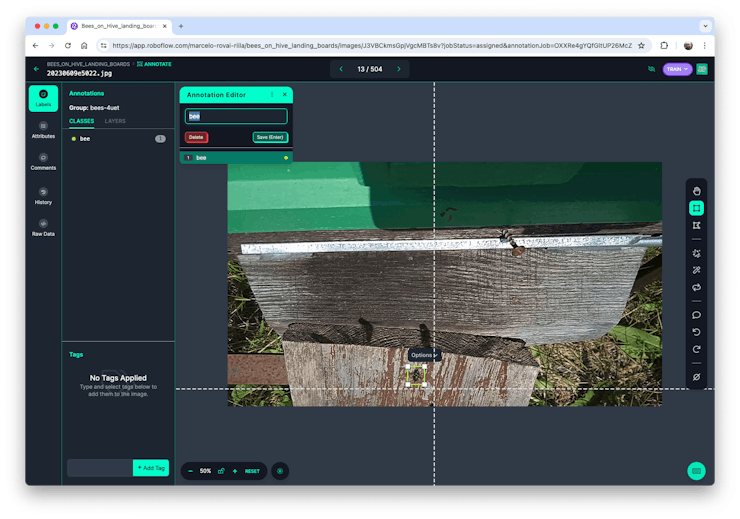Toggle annotation visibility eye icon in header
740x519 pixels.
pos(651,69)
